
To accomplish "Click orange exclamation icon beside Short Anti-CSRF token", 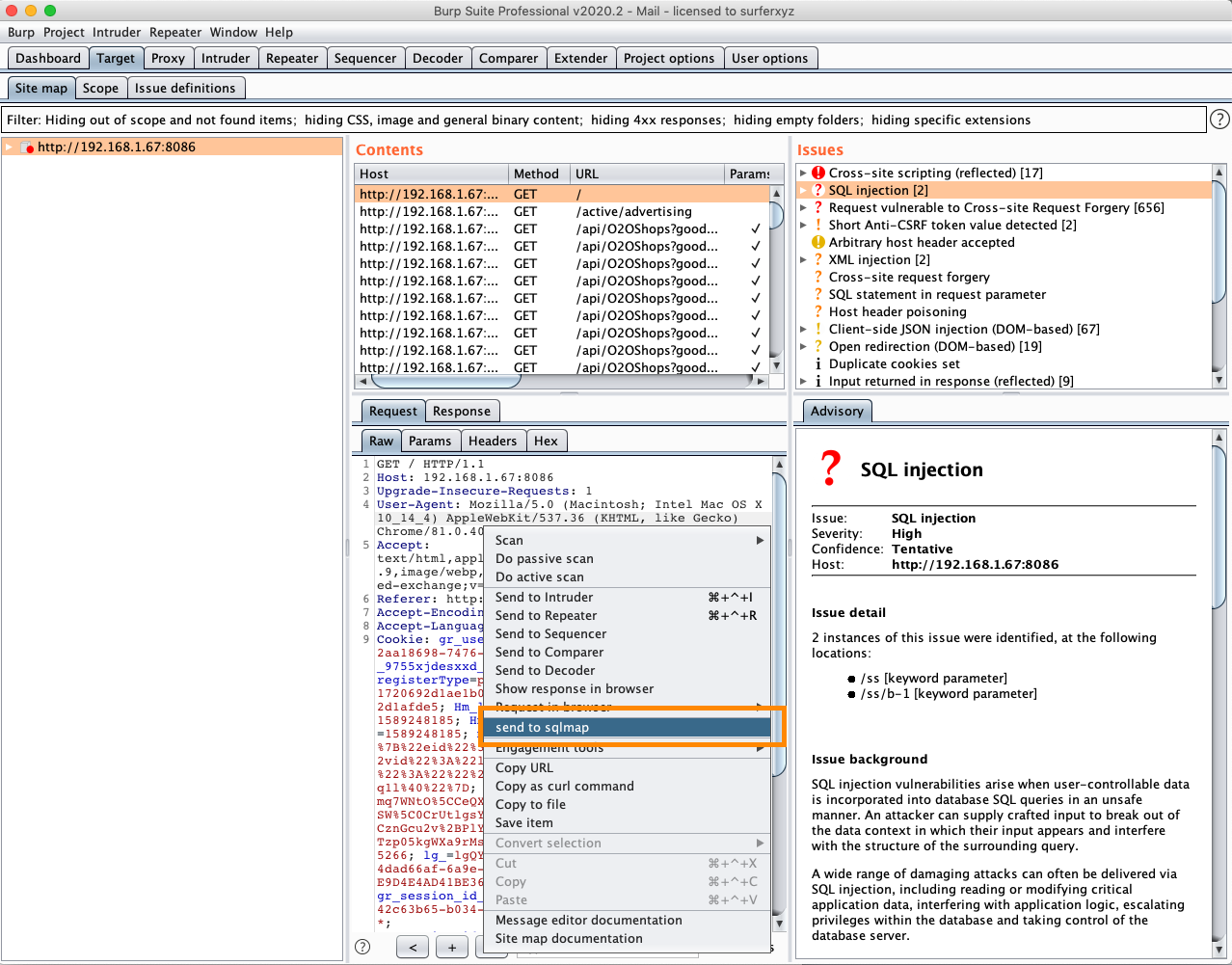I will tap(818, 226).
